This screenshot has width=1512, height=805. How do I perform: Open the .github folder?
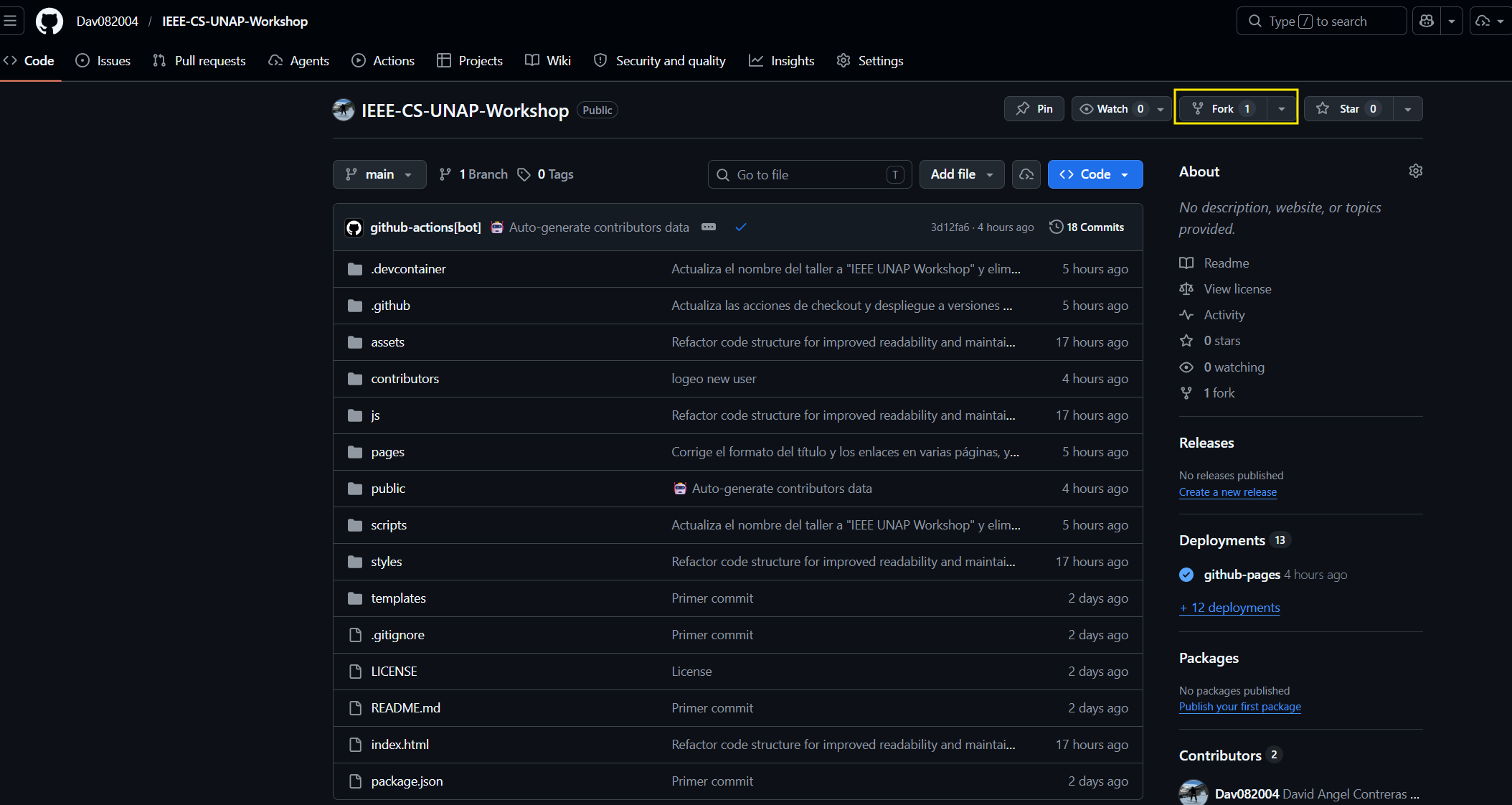pyautogui.click(x=390, y=305)
